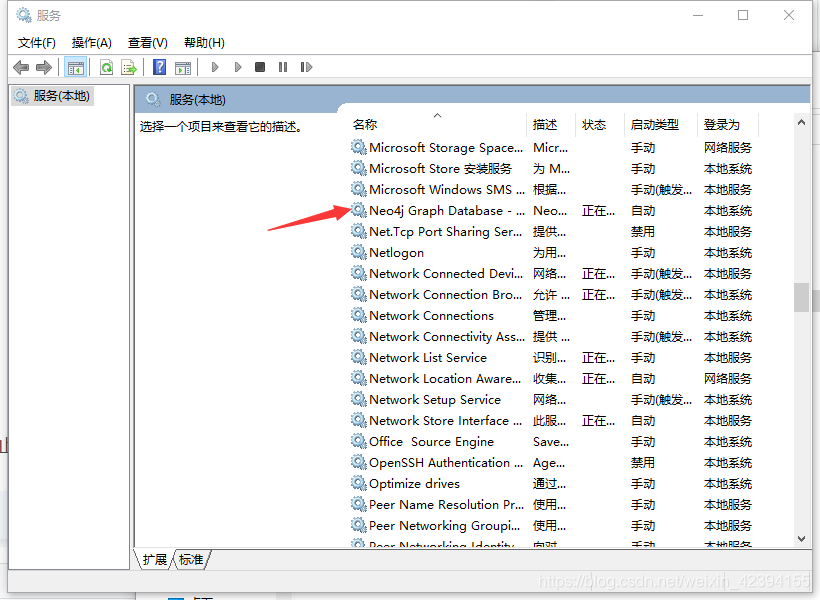The image size is (820, 600).
Task: Close the 服务 window
Action: point(789,15)
